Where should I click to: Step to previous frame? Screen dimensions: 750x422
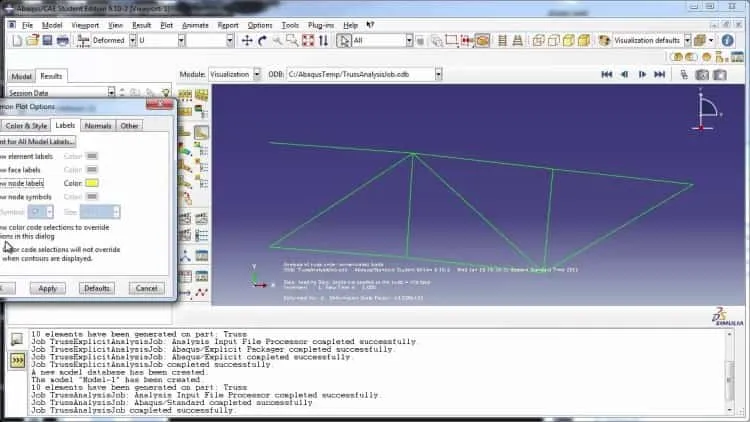tap(624, 74)
